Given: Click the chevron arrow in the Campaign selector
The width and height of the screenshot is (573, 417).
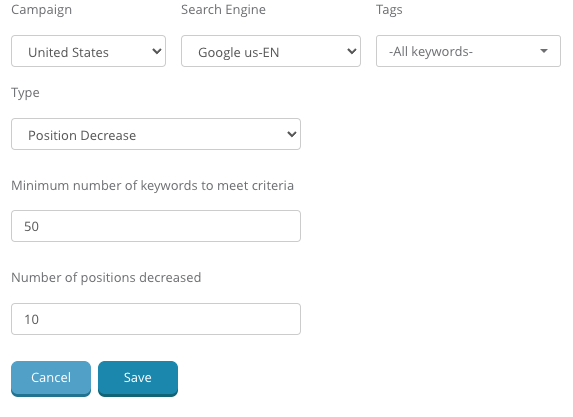Looking at the screenshot, I should coord(156,52).
